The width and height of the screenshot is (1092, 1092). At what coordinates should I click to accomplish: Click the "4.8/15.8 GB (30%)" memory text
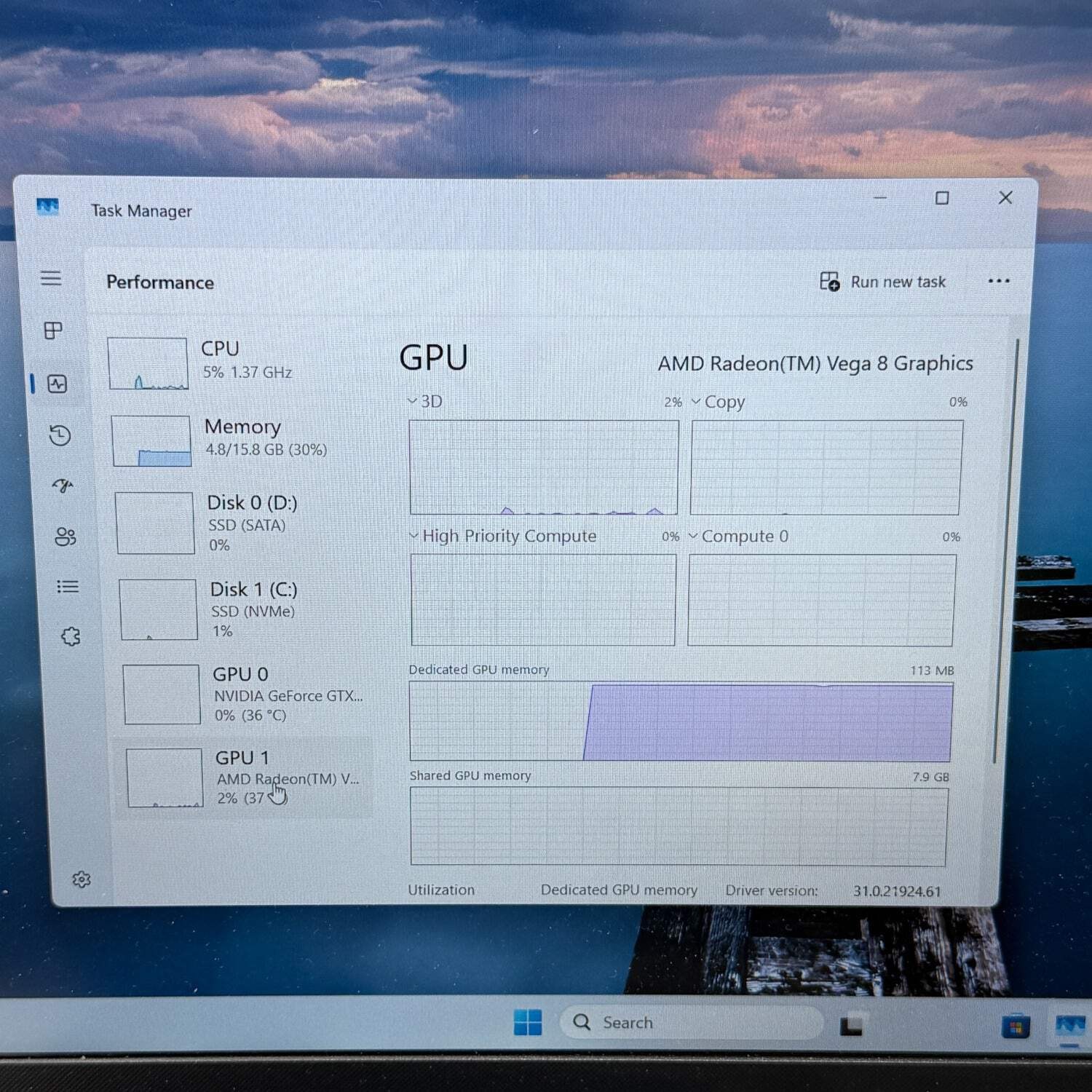(x=266, y=449)
